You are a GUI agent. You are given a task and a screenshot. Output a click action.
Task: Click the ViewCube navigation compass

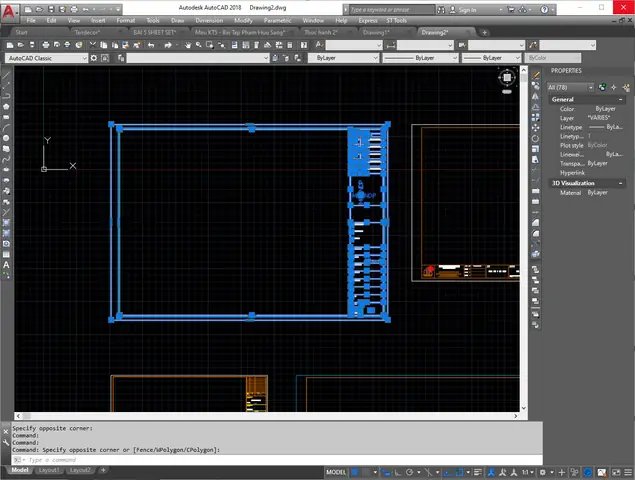pyautogui.click(x=507, y=77)
